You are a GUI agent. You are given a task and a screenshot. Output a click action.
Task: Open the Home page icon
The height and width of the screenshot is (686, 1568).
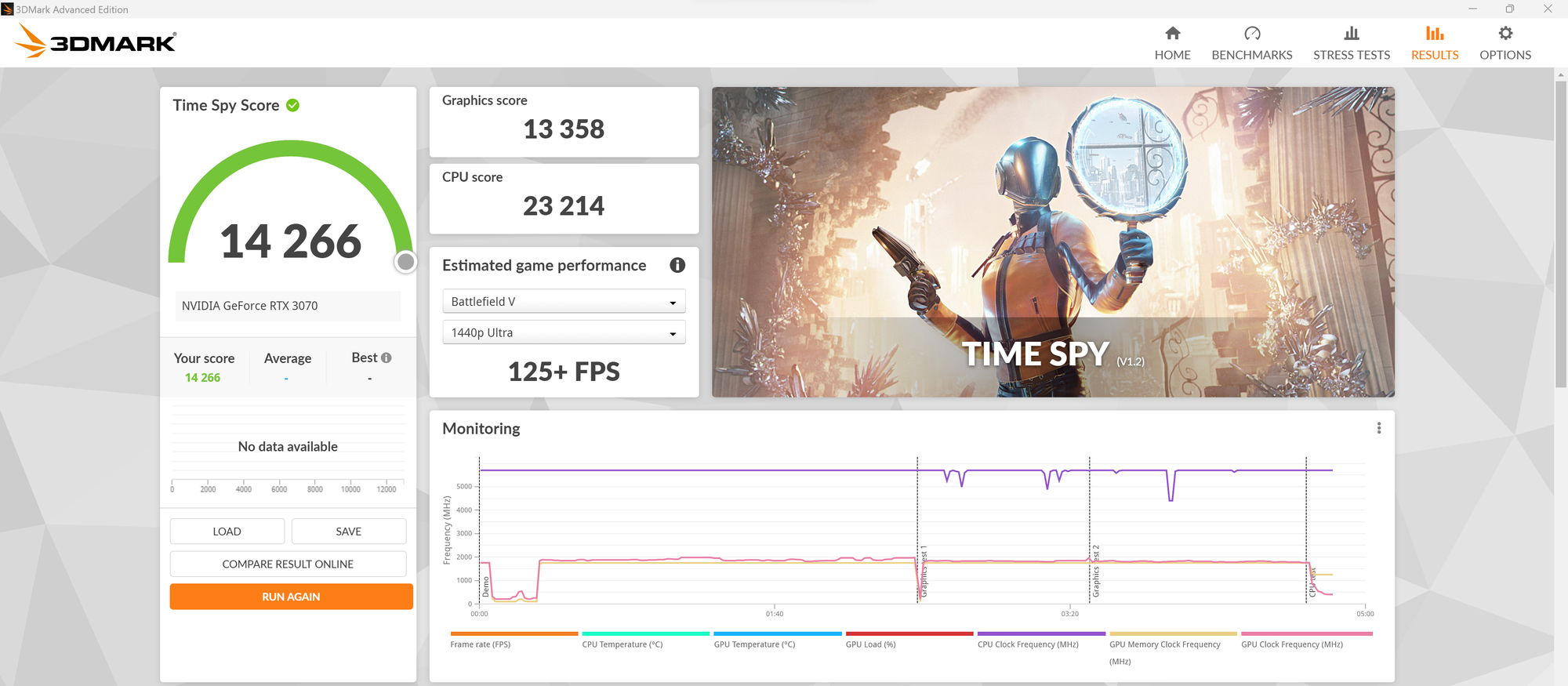[x=1172, y=33]
